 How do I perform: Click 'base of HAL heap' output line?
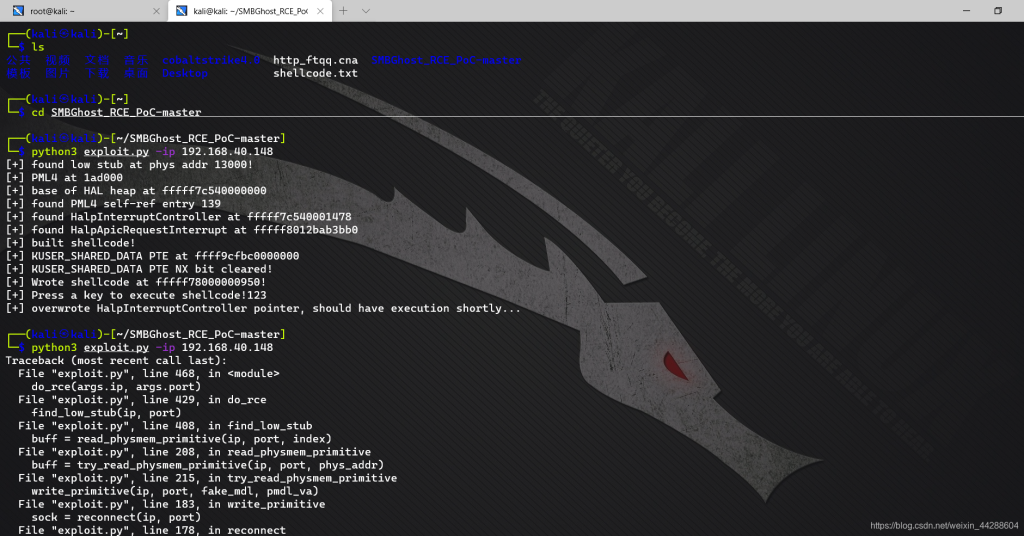click(x=136, y=191)
